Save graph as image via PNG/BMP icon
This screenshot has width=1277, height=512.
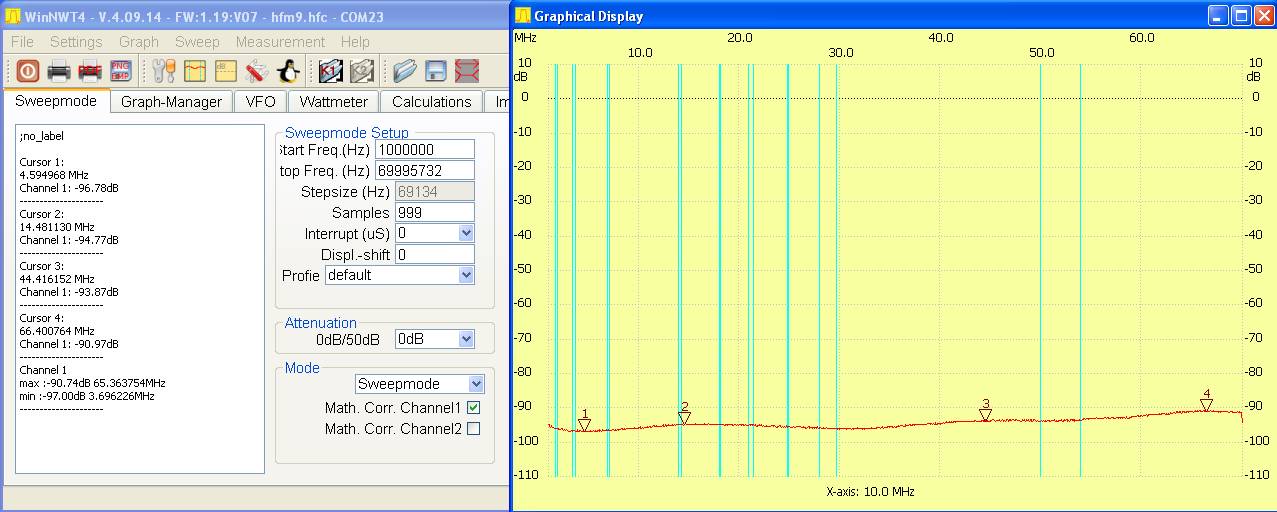pos(121,71)
